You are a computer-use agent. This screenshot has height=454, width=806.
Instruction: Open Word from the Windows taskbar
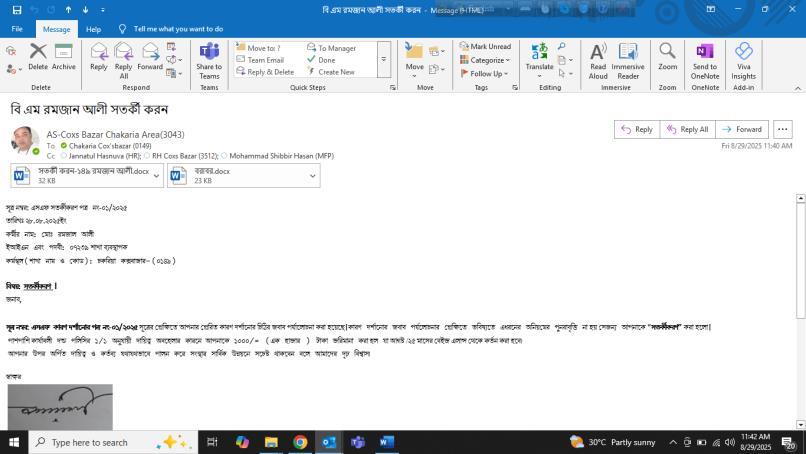tap(386, 442)
